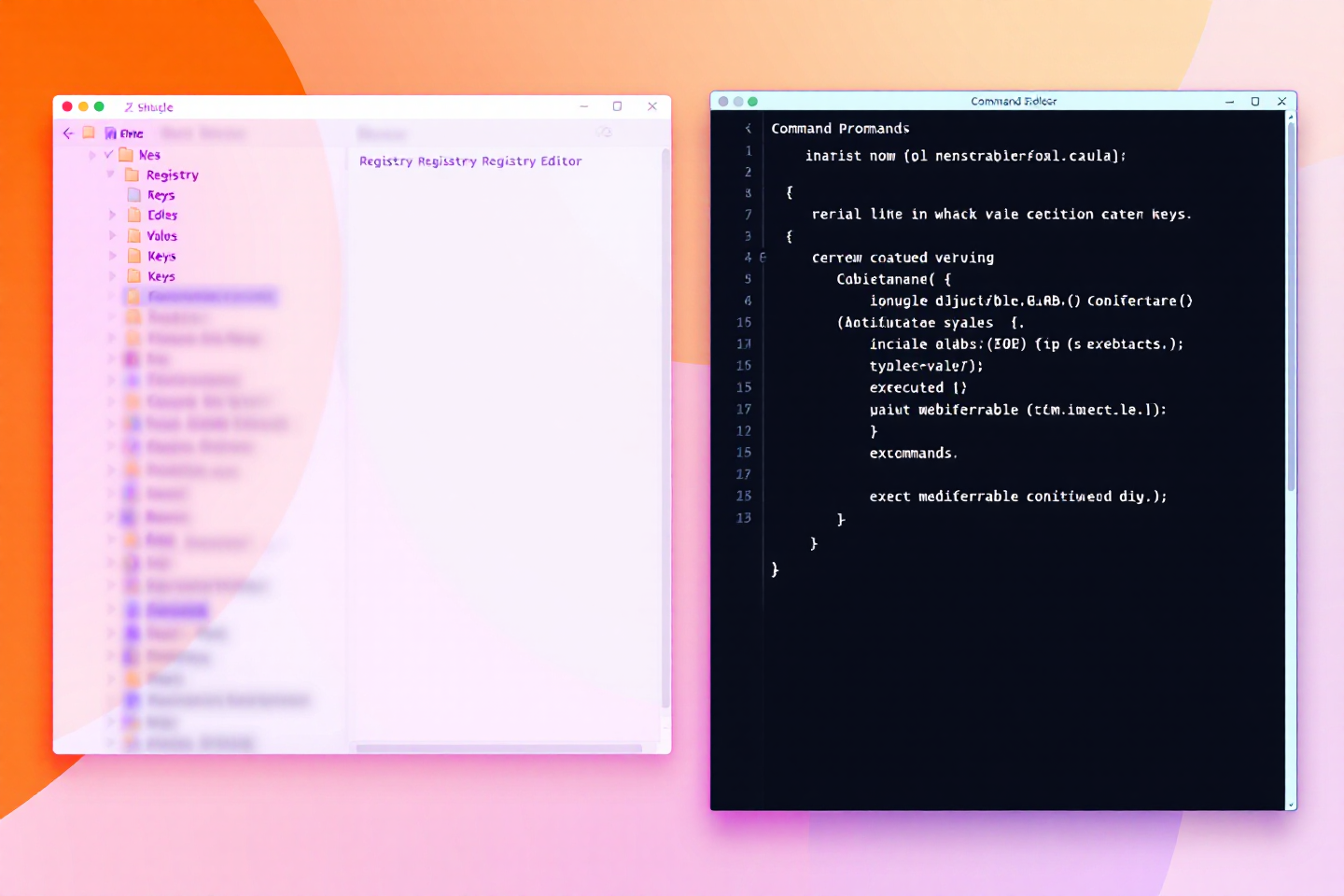Collapse the Registry tree node
The height and width of the screenshot is (896, 1344).
tap(111, 174)
